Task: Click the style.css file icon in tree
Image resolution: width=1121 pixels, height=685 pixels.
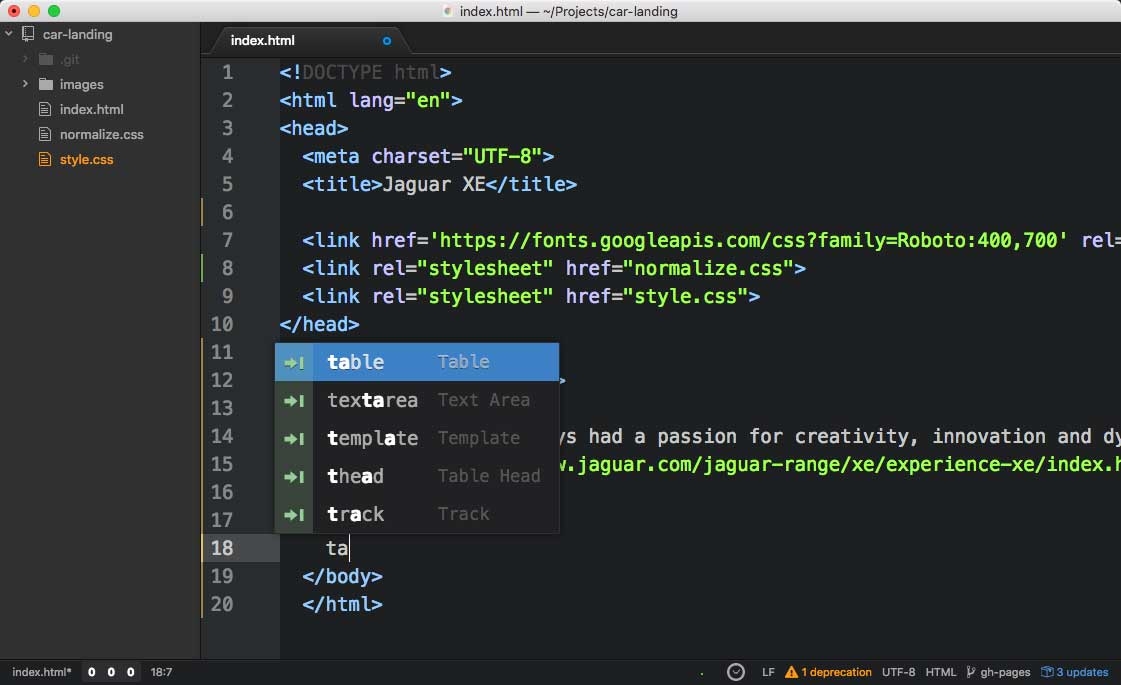Action: [44, 159]
